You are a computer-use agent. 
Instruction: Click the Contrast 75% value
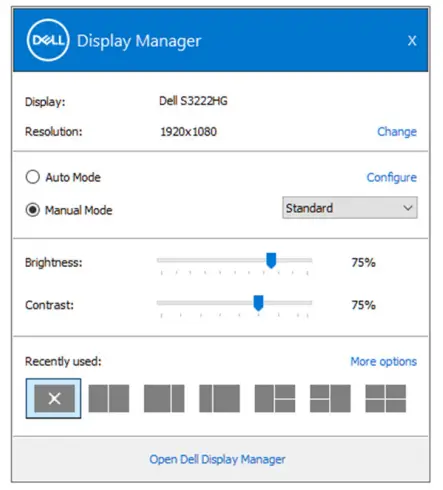pyautogui.click(x=363, y=305)
